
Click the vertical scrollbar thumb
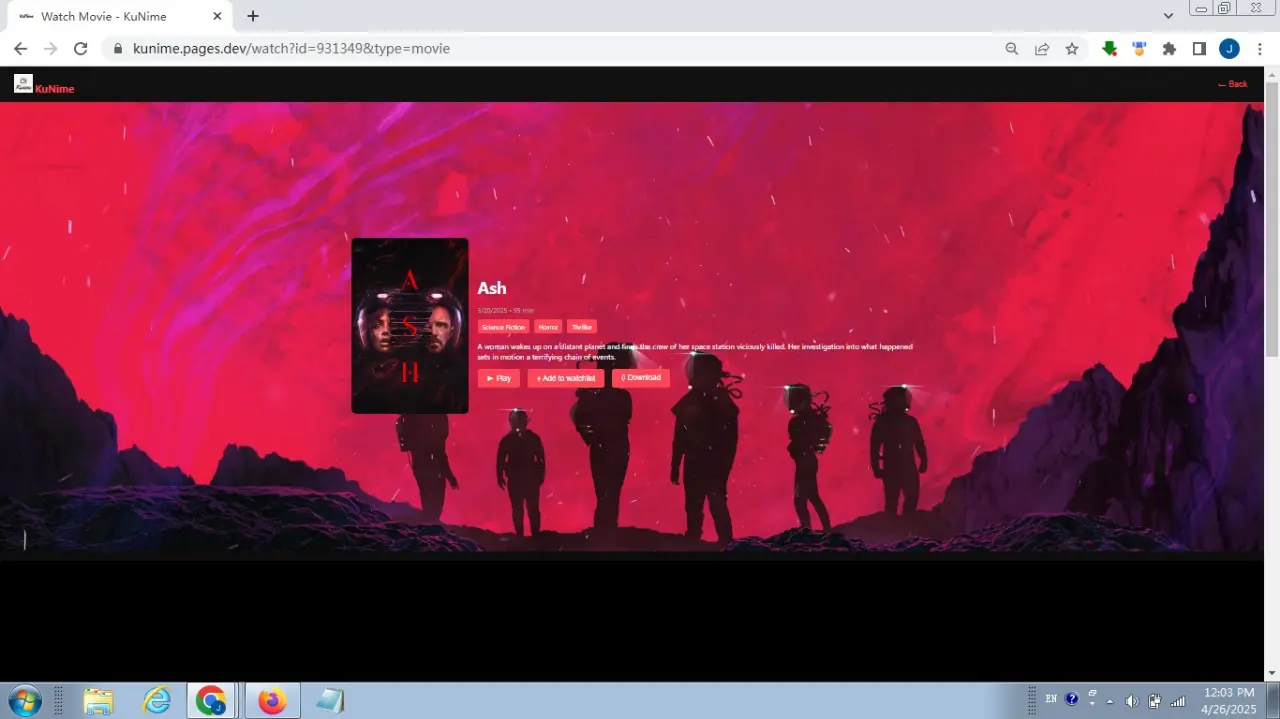pos(1272,219)
